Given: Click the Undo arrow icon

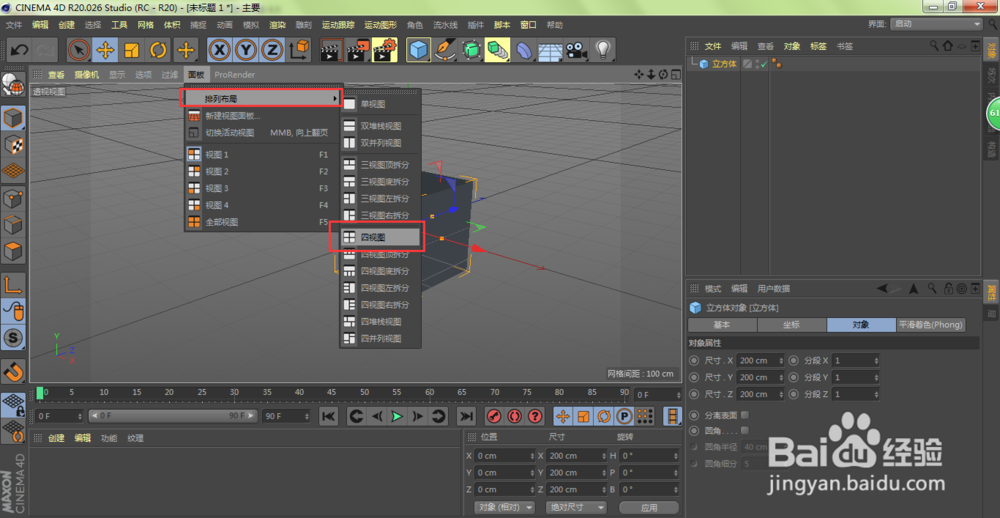Looking at the screenshot, I should click(x=19, y=50).
